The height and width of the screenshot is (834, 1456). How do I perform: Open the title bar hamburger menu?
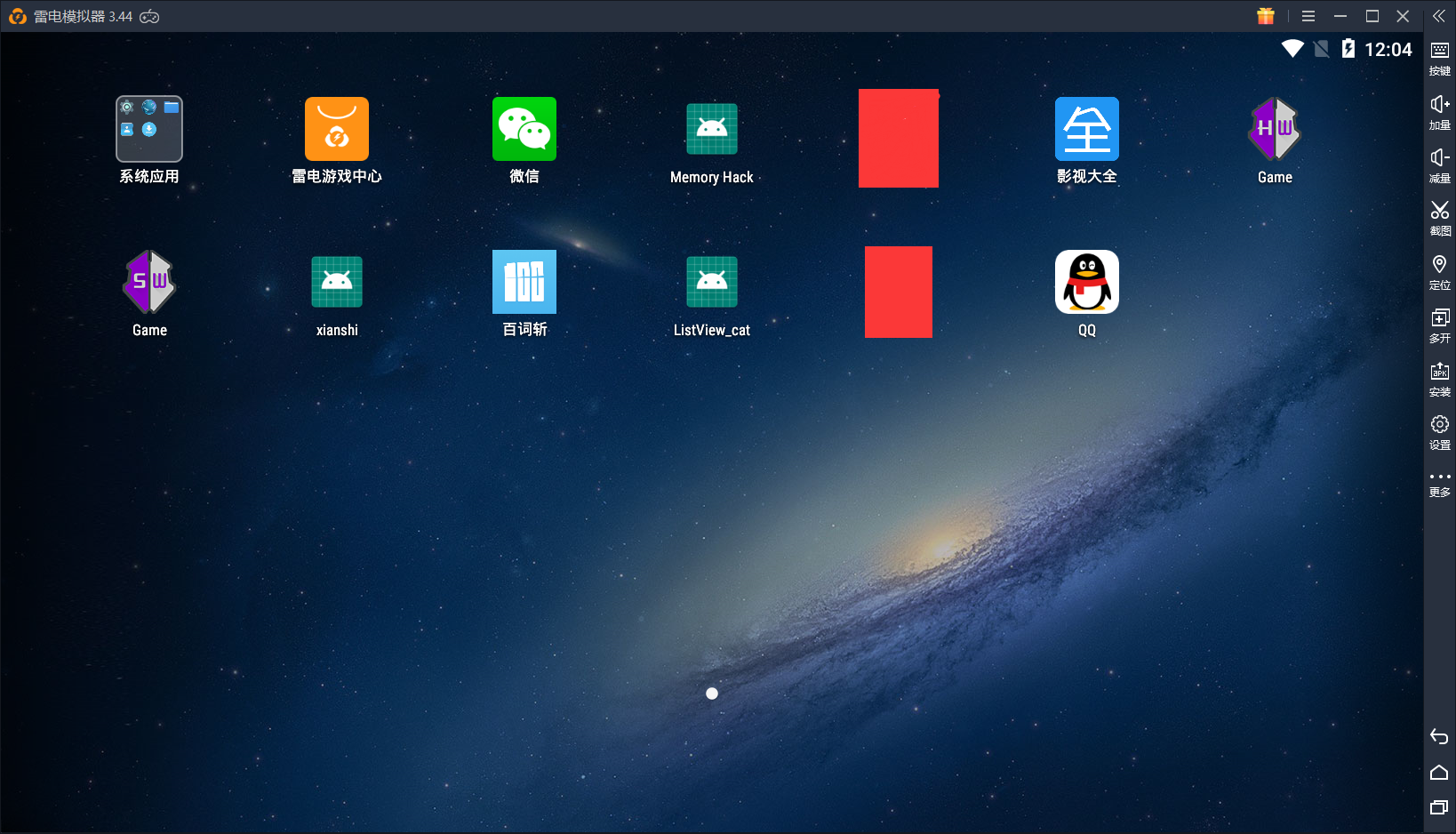[1308, 16]
